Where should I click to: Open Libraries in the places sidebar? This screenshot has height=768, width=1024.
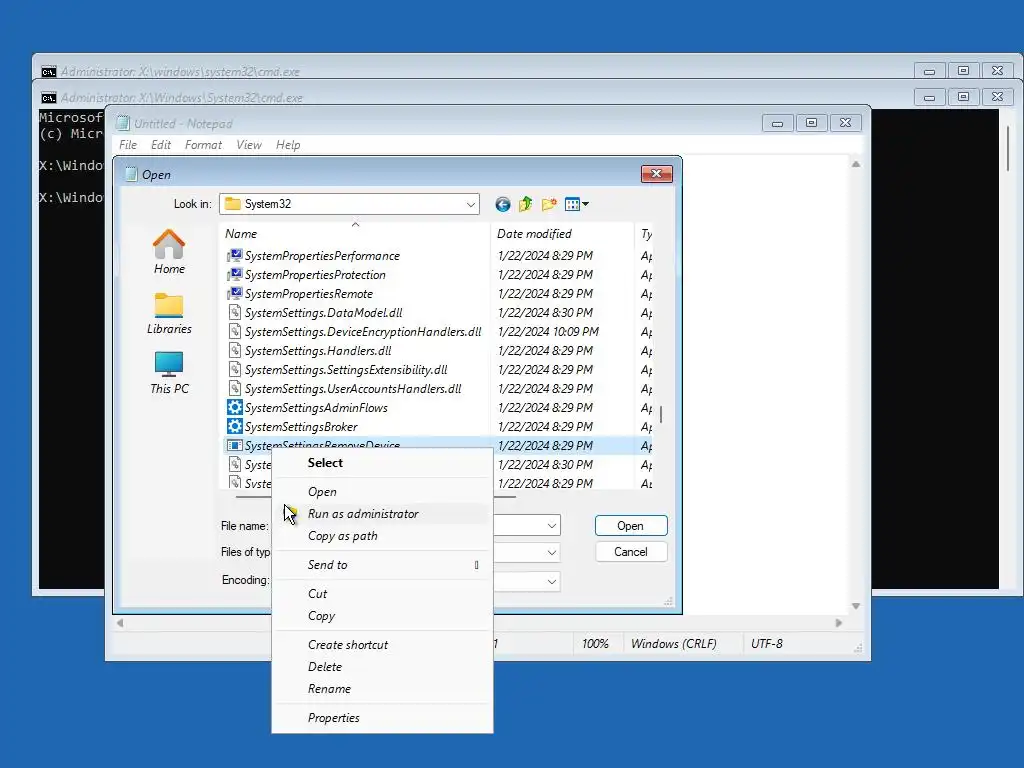(169, 313)
